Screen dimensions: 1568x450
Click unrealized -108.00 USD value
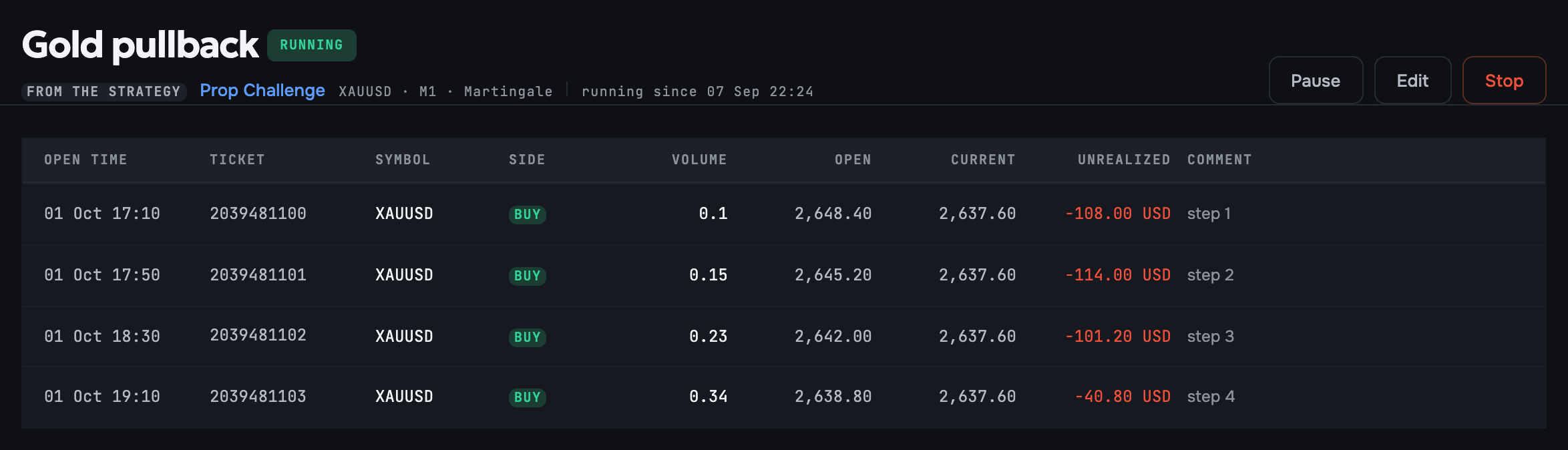[1118, 214]
